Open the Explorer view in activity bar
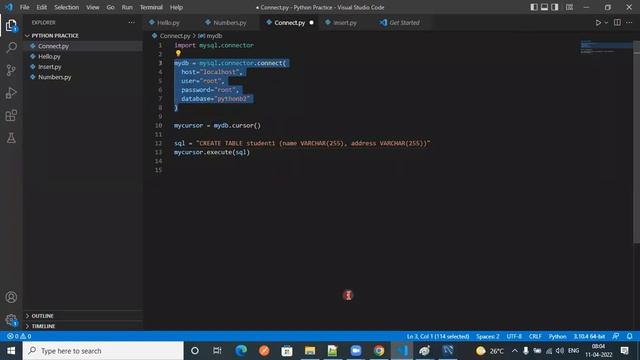Screen dimensions: 640x360 (11, 26)
